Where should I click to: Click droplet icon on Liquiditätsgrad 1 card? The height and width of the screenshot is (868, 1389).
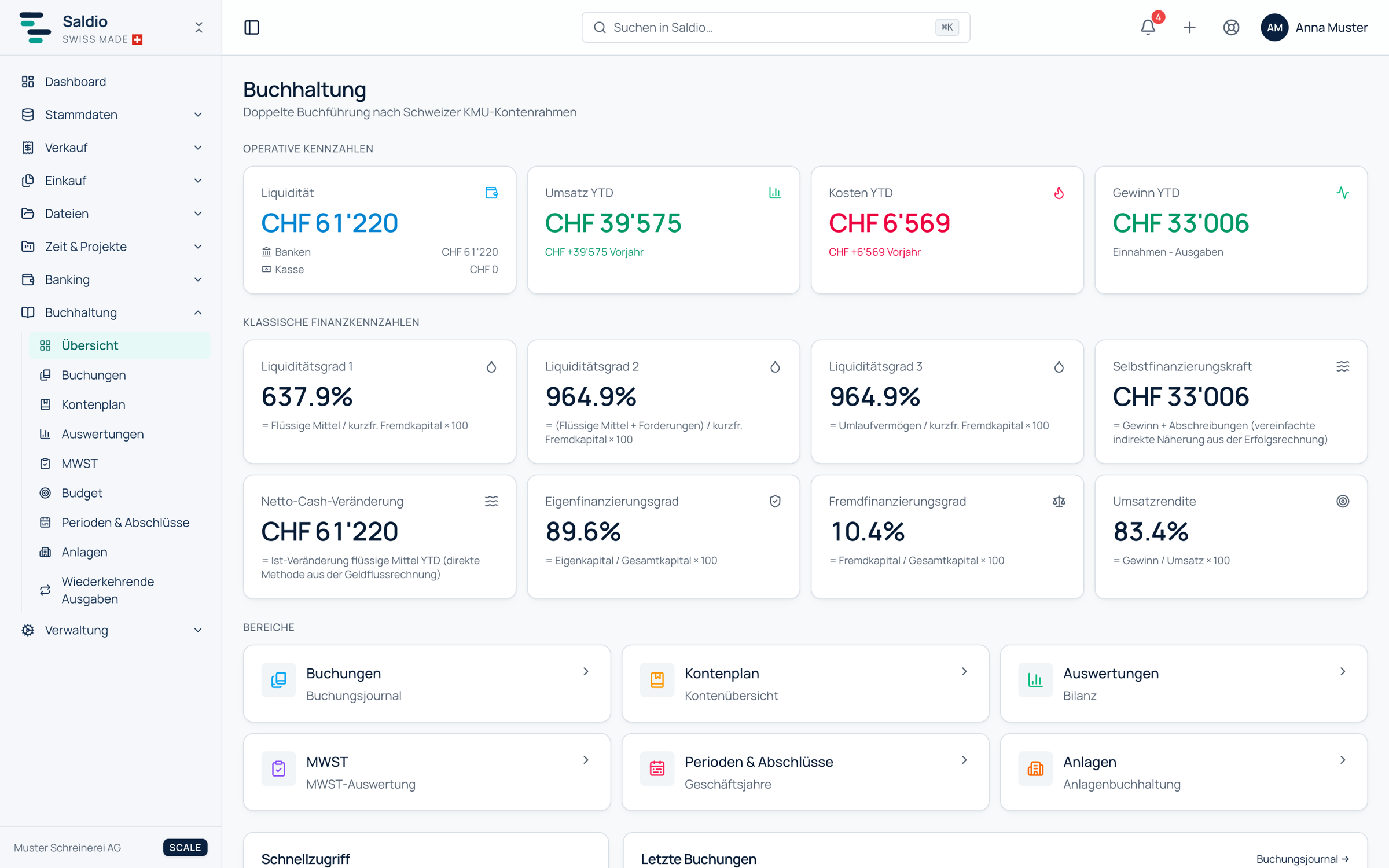(x=491, y=366)
